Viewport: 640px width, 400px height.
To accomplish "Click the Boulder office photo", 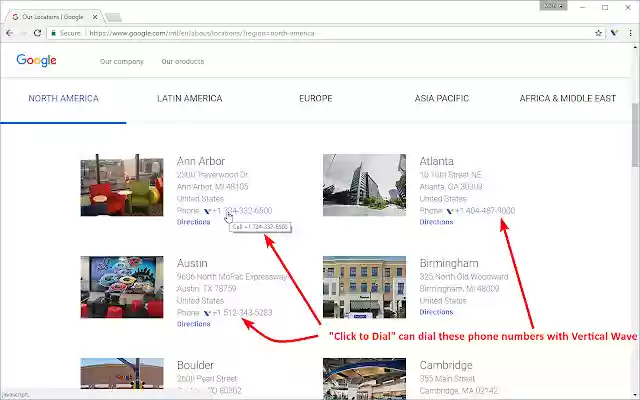I will tap(122, 373).
